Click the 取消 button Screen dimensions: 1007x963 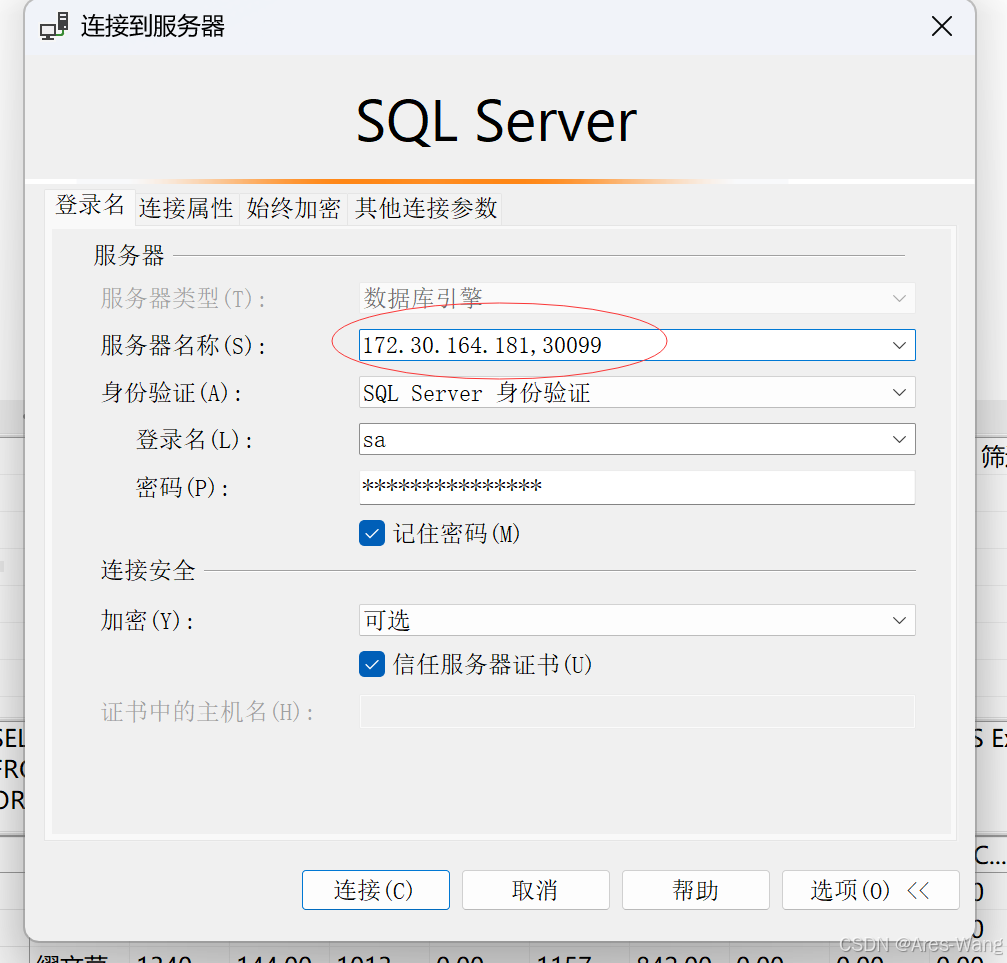(x=536, y=890)
